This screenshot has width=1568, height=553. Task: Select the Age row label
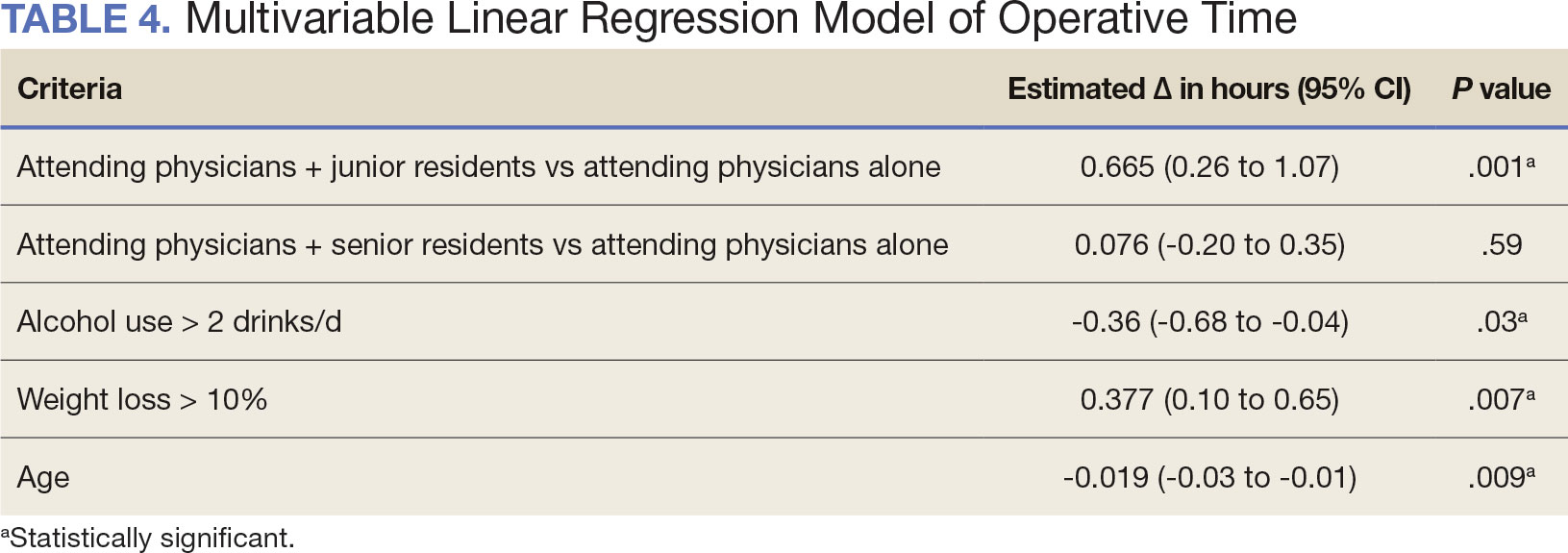[43, 478]
